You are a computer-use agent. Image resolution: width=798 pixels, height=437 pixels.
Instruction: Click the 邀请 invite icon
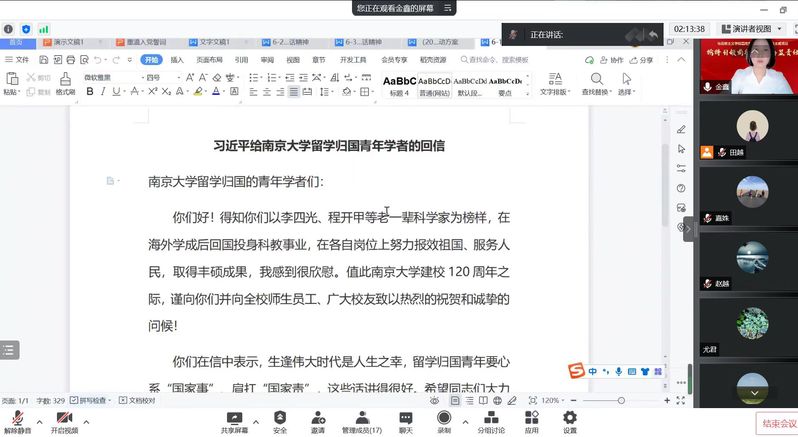click(x=317, y=419)
